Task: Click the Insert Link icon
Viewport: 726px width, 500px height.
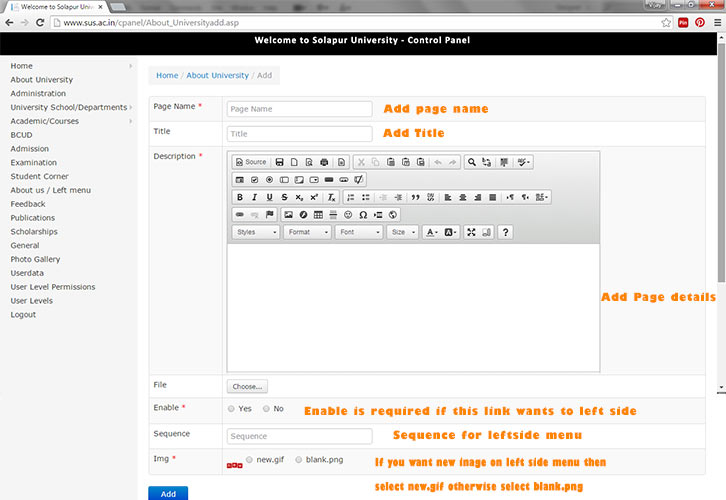Action: [240, 215]
